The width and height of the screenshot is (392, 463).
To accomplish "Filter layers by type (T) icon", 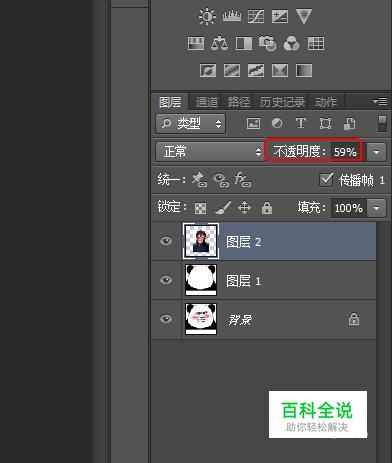I will coord(301,123).
